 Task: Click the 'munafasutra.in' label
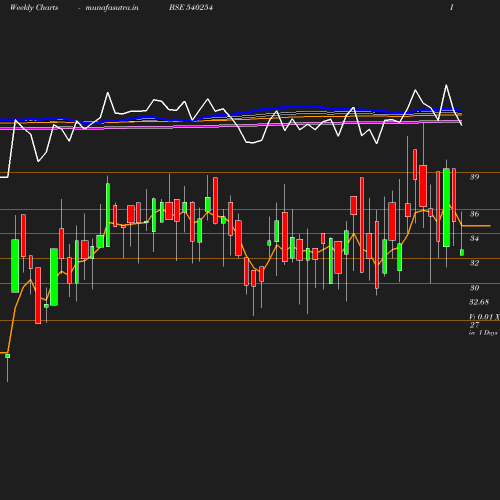(x=112, y=8)
